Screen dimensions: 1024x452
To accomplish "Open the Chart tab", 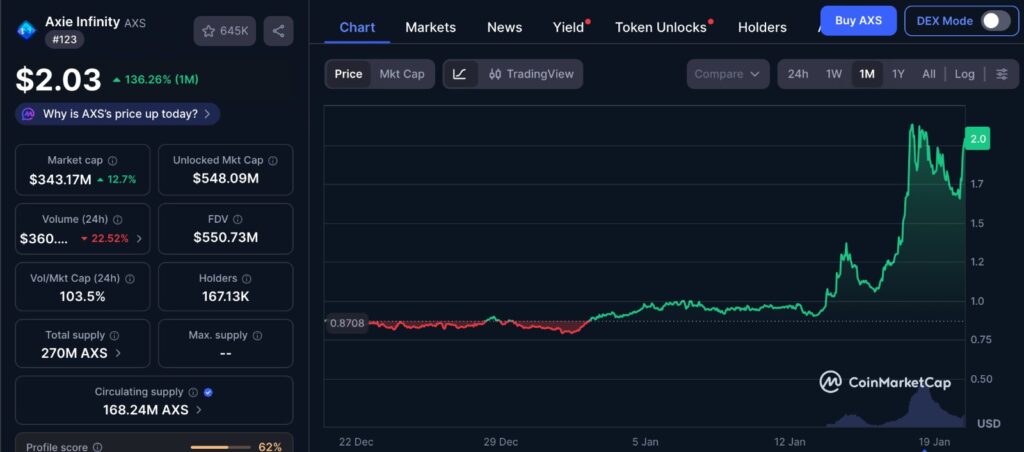I will tap(357, 27).
